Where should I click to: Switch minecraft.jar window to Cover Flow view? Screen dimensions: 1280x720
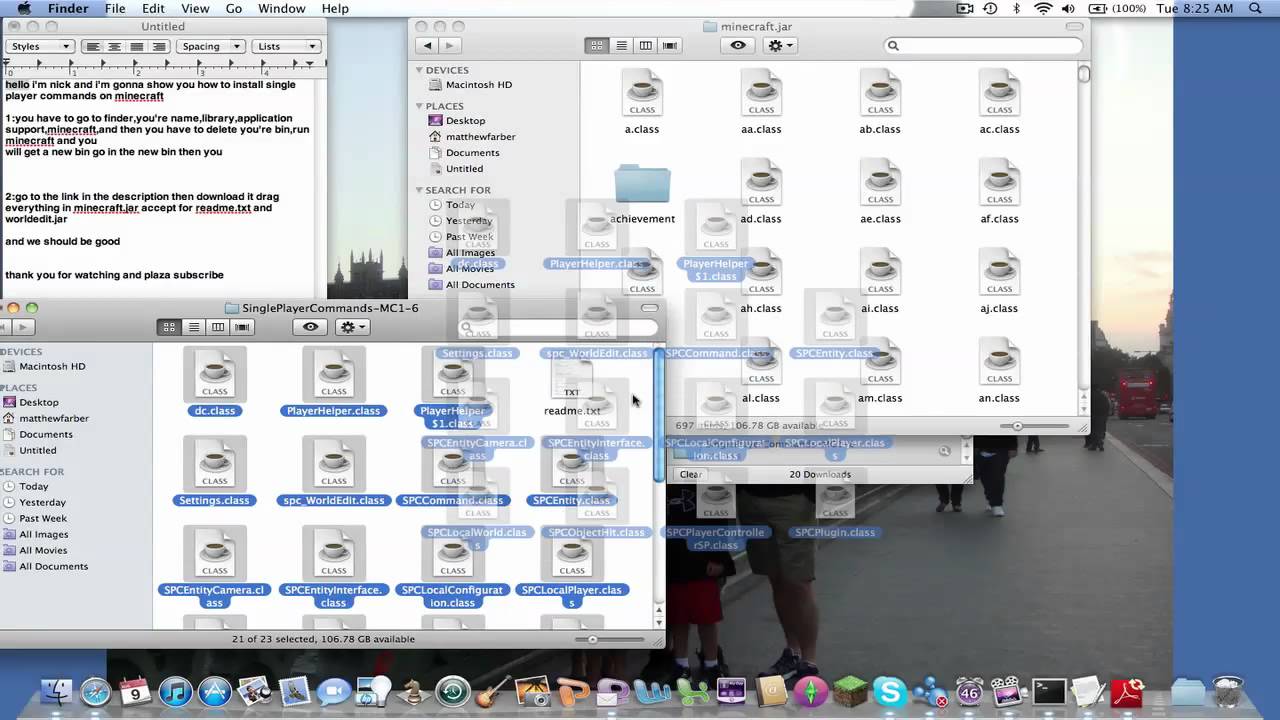click(x=670, y=45)
